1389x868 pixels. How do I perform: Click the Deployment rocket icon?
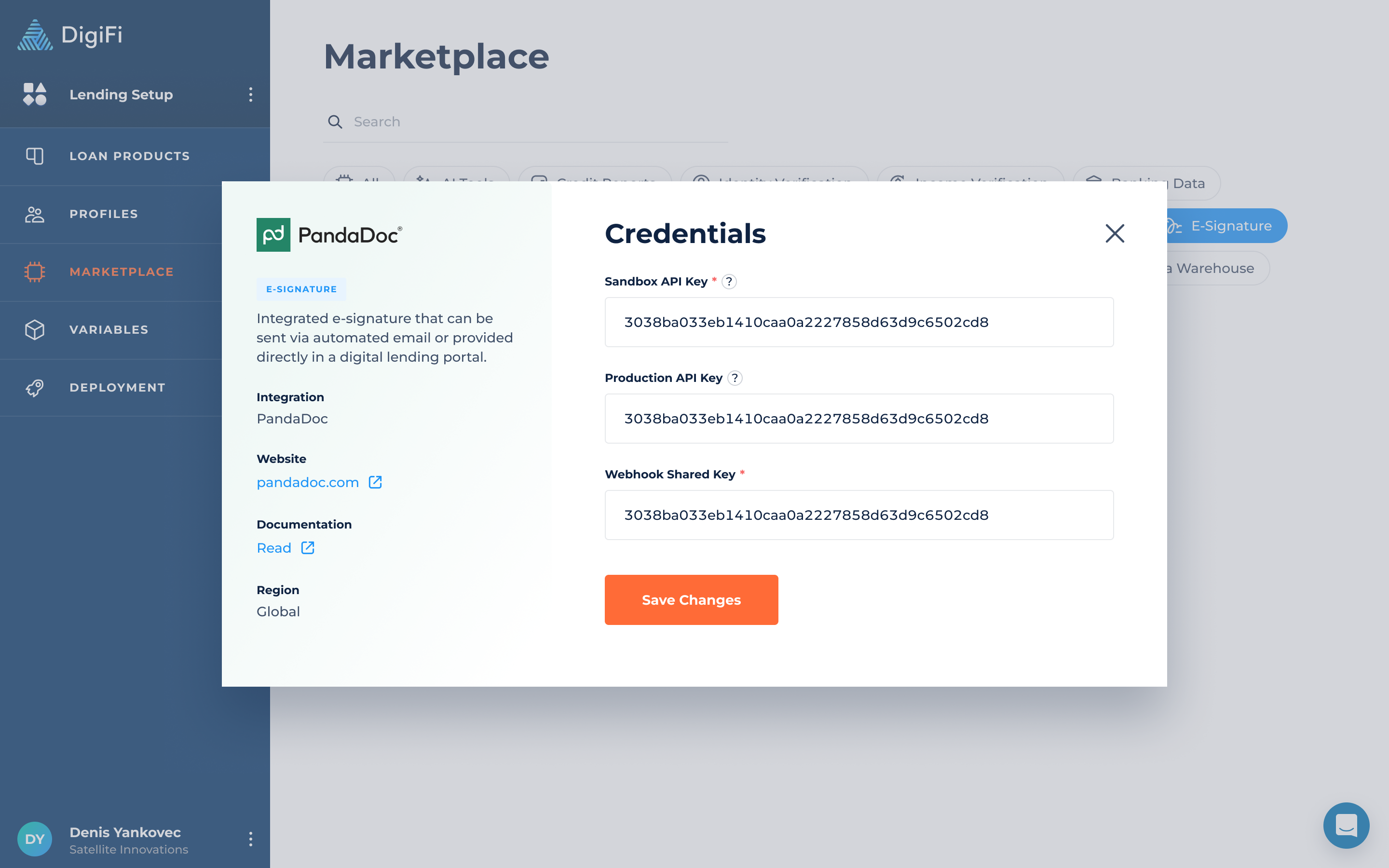(34, 388)
